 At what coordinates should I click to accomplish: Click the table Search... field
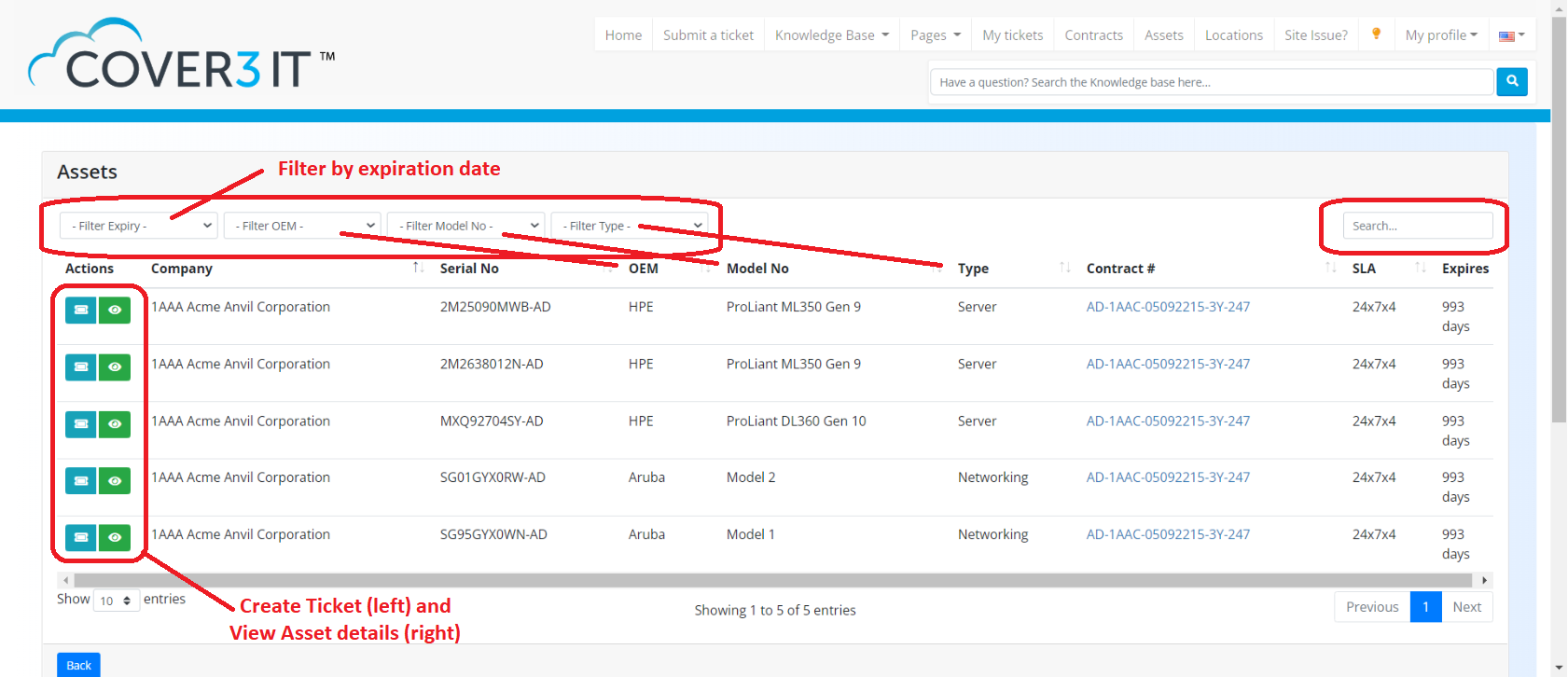(x=1418, y=226)
